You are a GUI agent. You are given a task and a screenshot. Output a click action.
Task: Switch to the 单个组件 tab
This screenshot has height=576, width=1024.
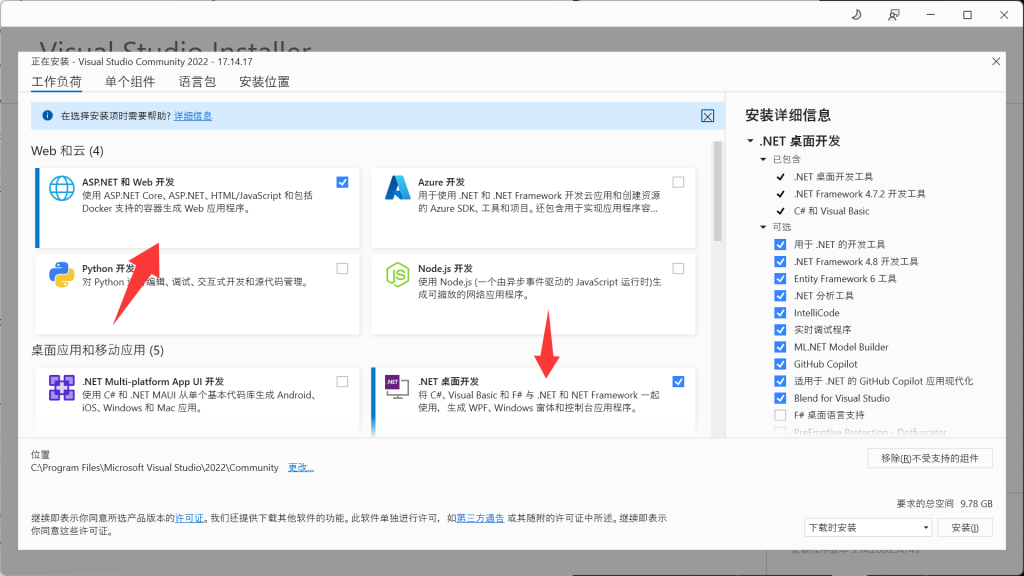tap(130, 82)
